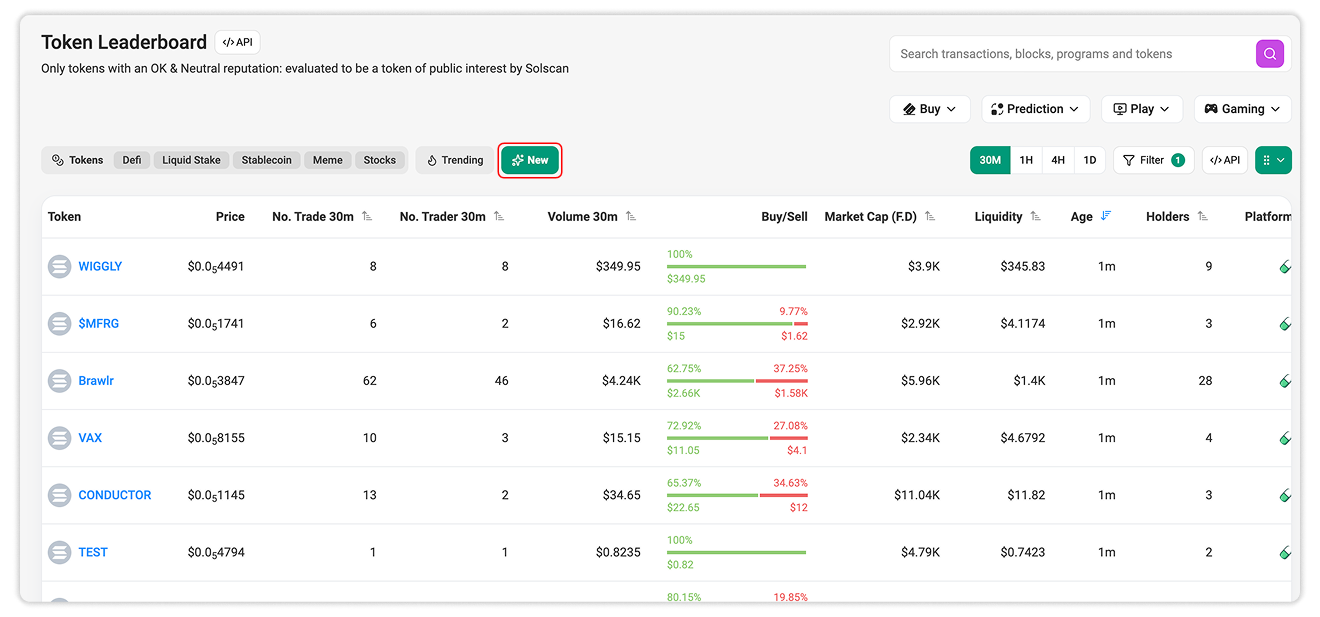Sort by No. Trade 30m icon

(x=367, y=216)
